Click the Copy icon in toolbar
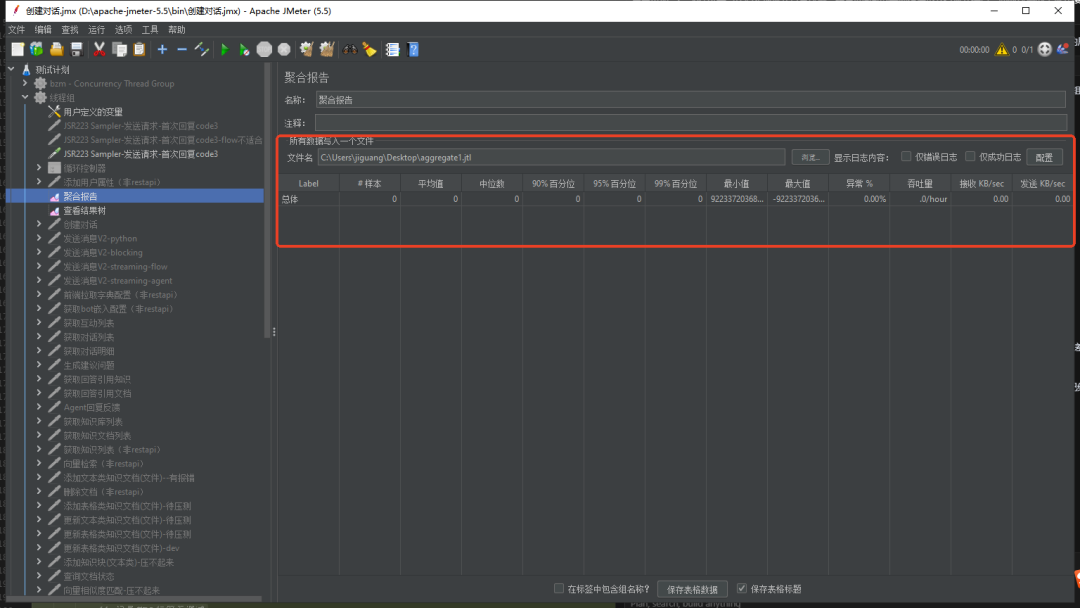 pyautogui.click(x=119, y=49)
